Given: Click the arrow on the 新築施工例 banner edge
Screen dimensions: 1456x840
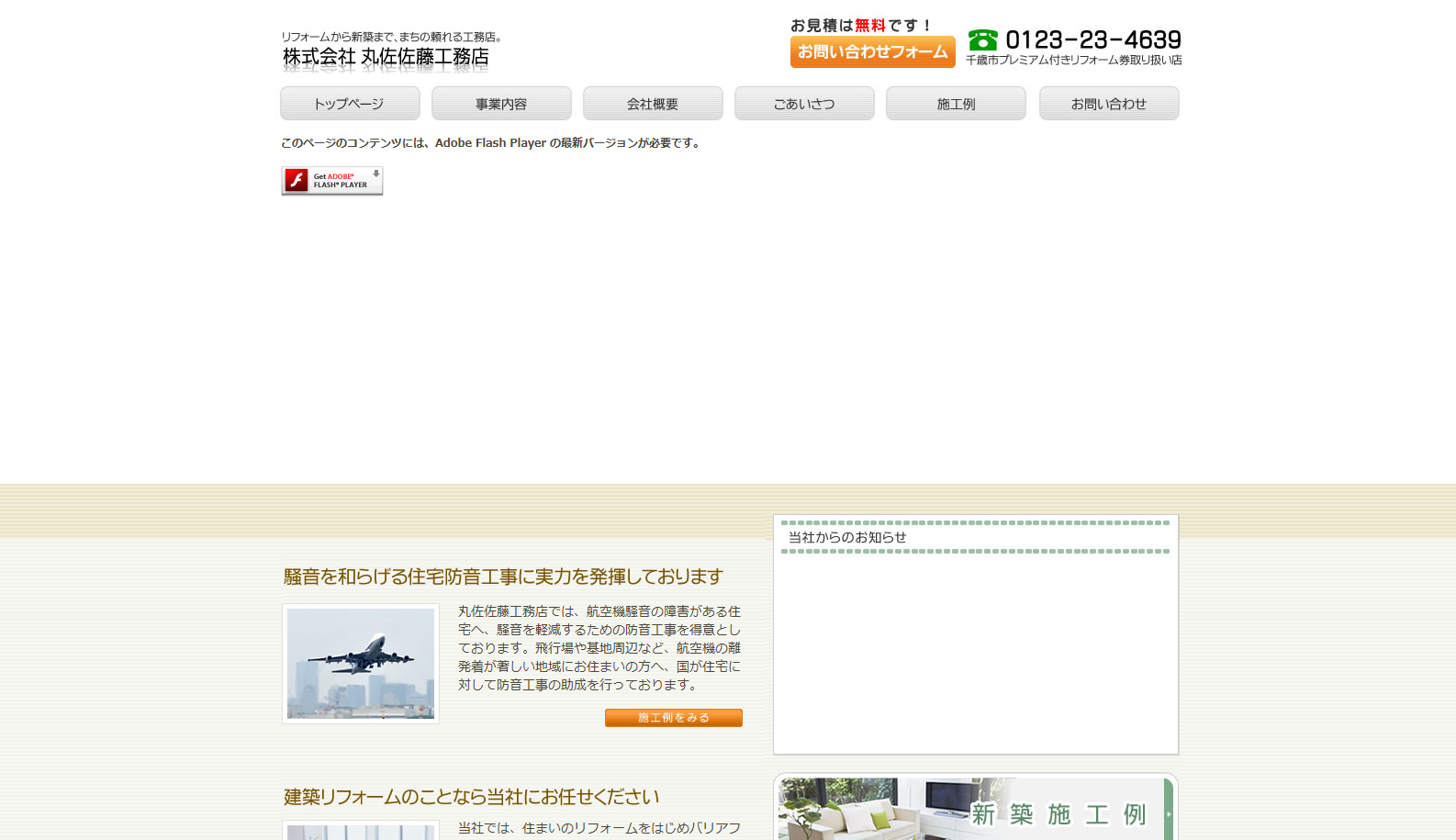Looking at the screenshot, I should [1169, 813].
